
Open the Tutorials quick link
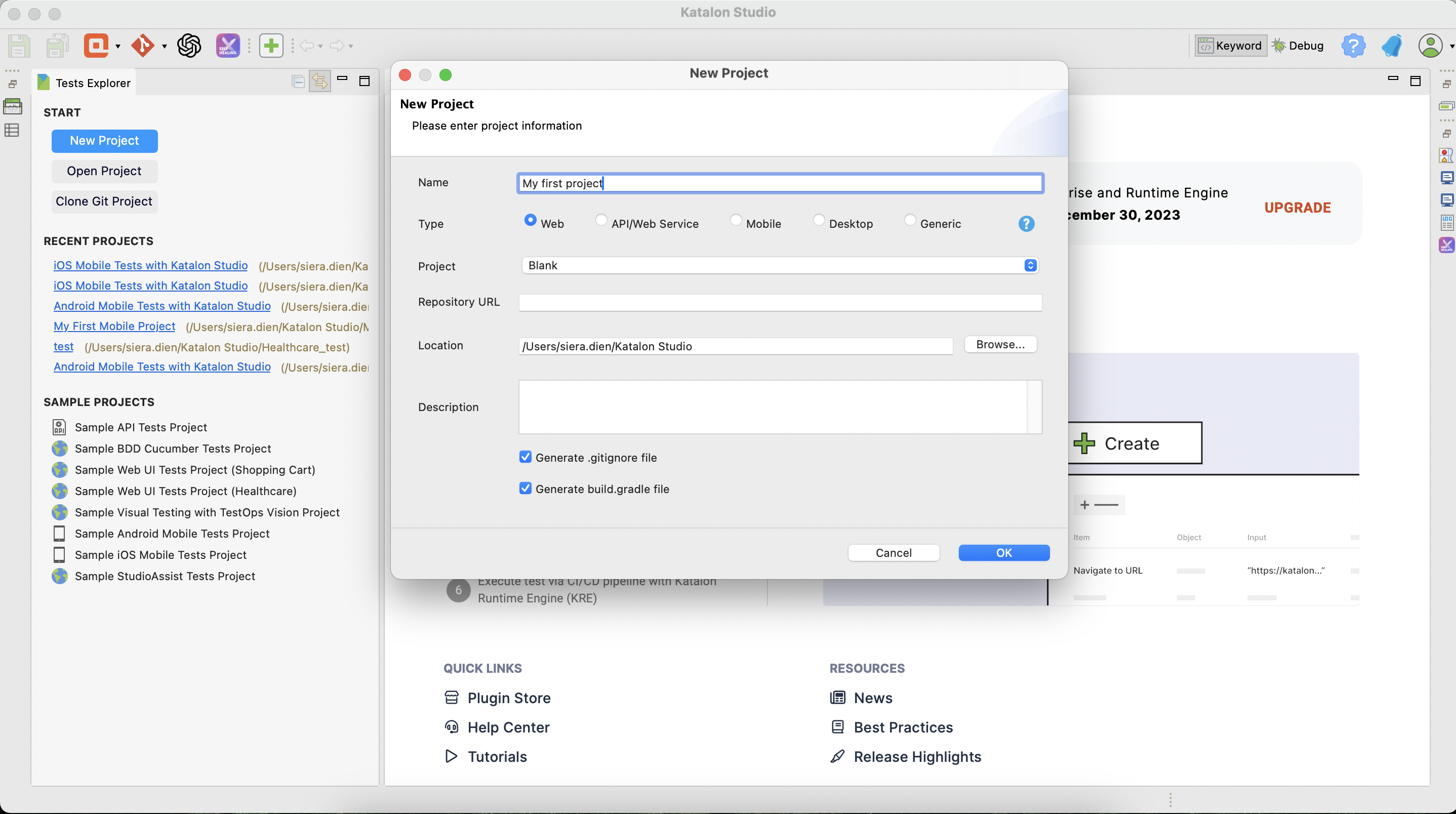[486, 756]
